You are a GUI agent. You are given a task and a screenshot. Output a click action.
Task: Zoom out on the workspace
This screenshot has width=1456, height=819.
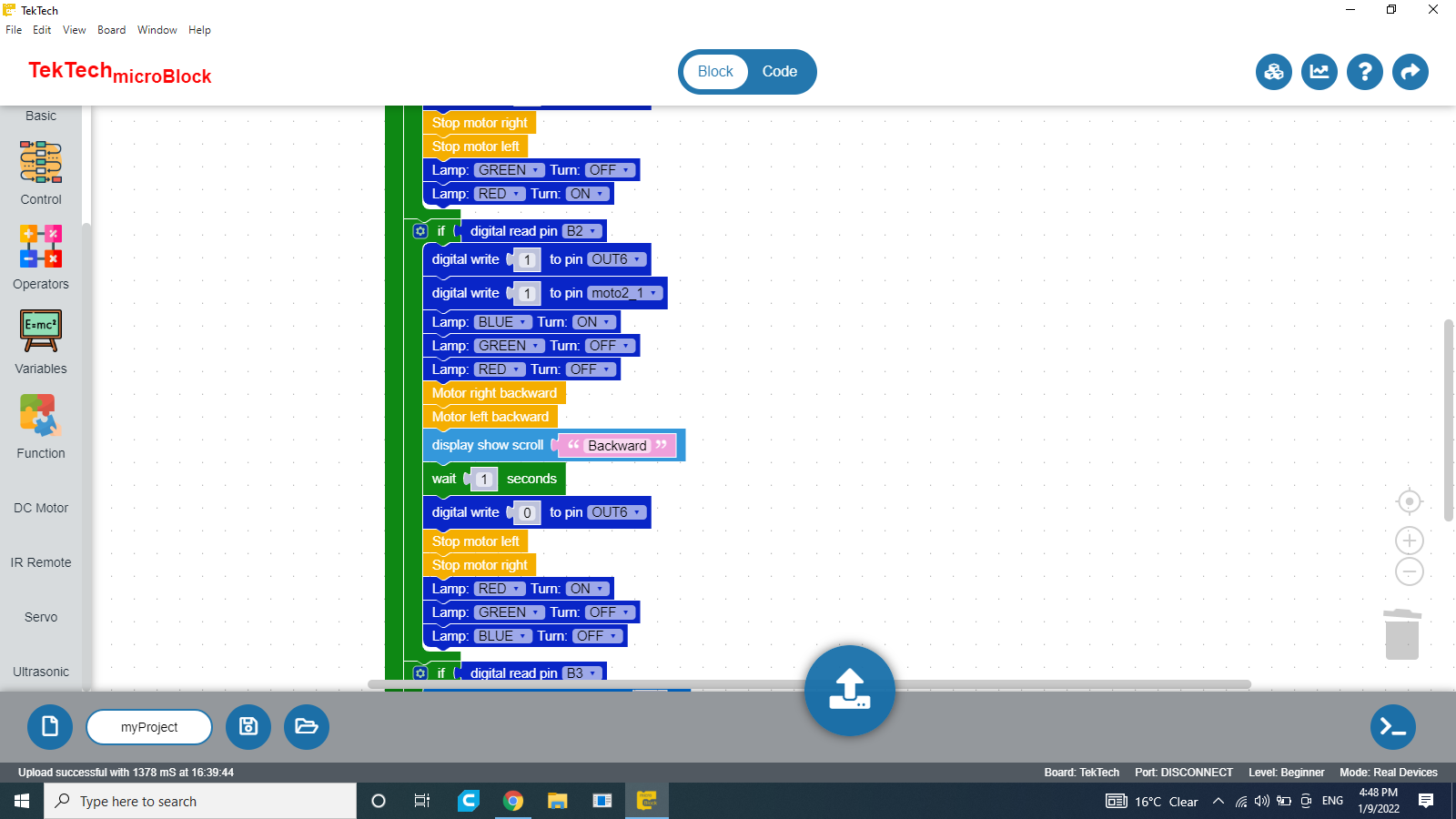(1410, 571)
